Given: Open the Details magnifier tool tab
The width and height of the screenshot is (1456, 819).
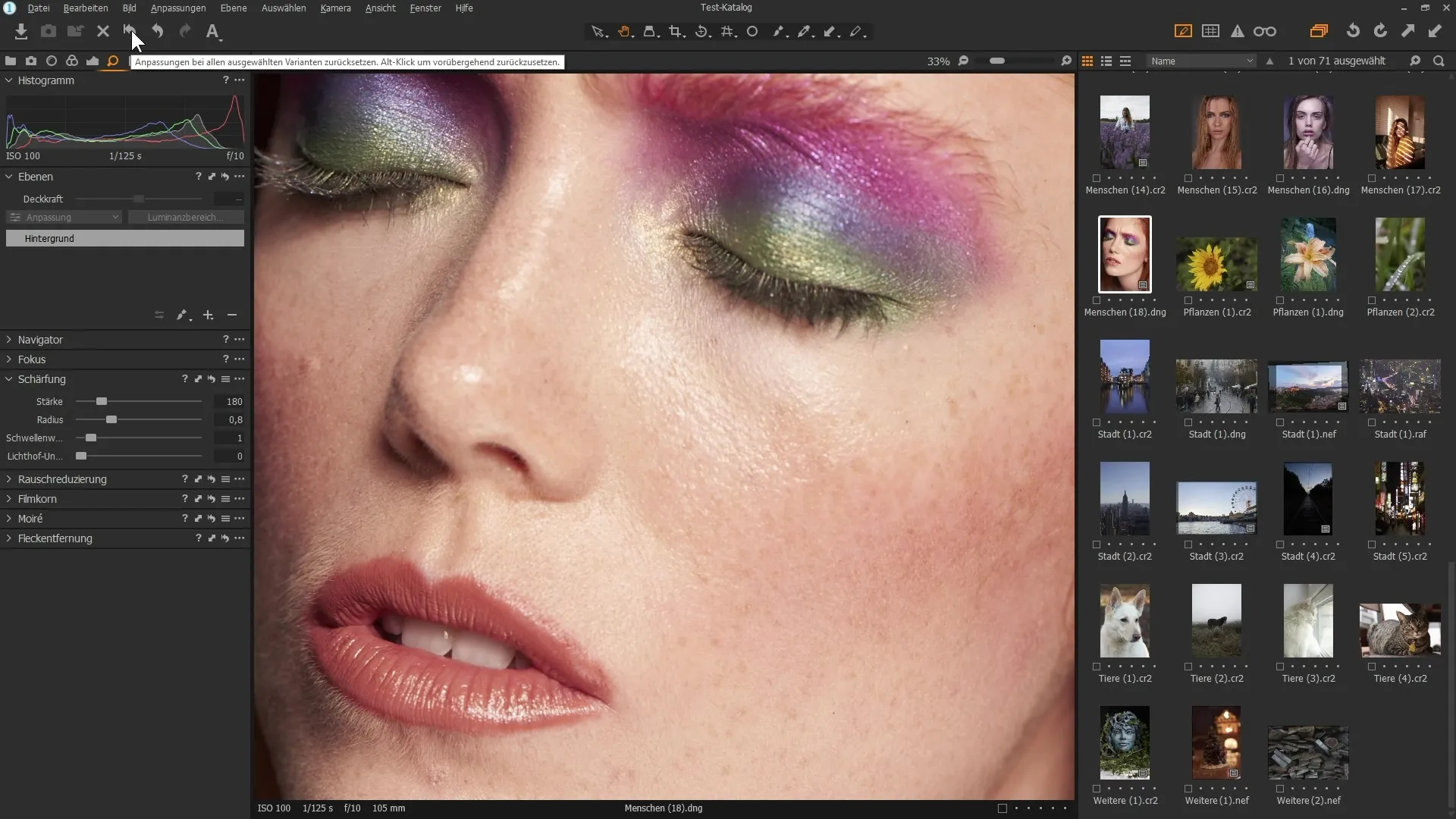Looking at the screenshot, I should point(113,61).
